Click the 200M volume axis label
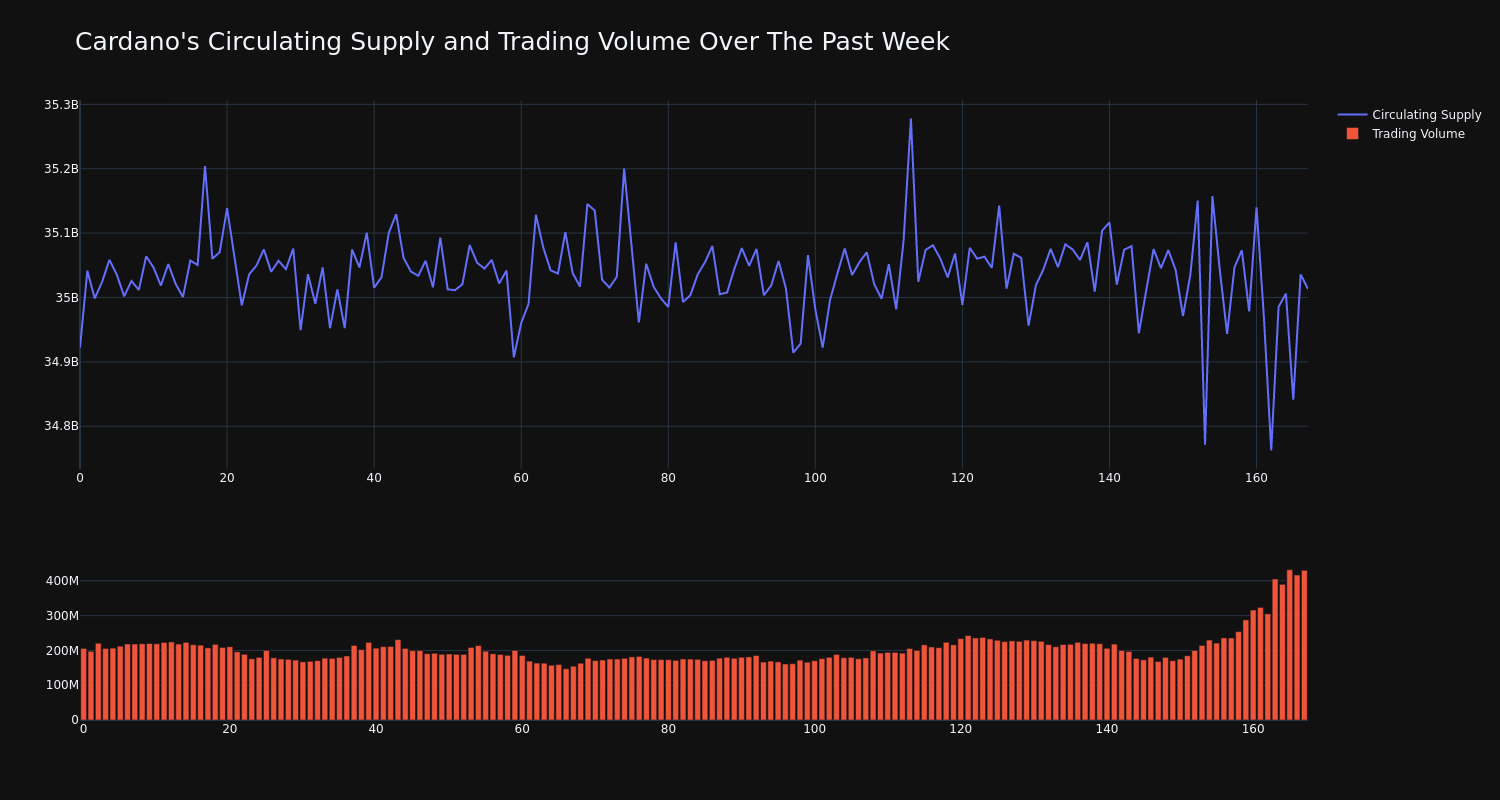 pos(62,651)
